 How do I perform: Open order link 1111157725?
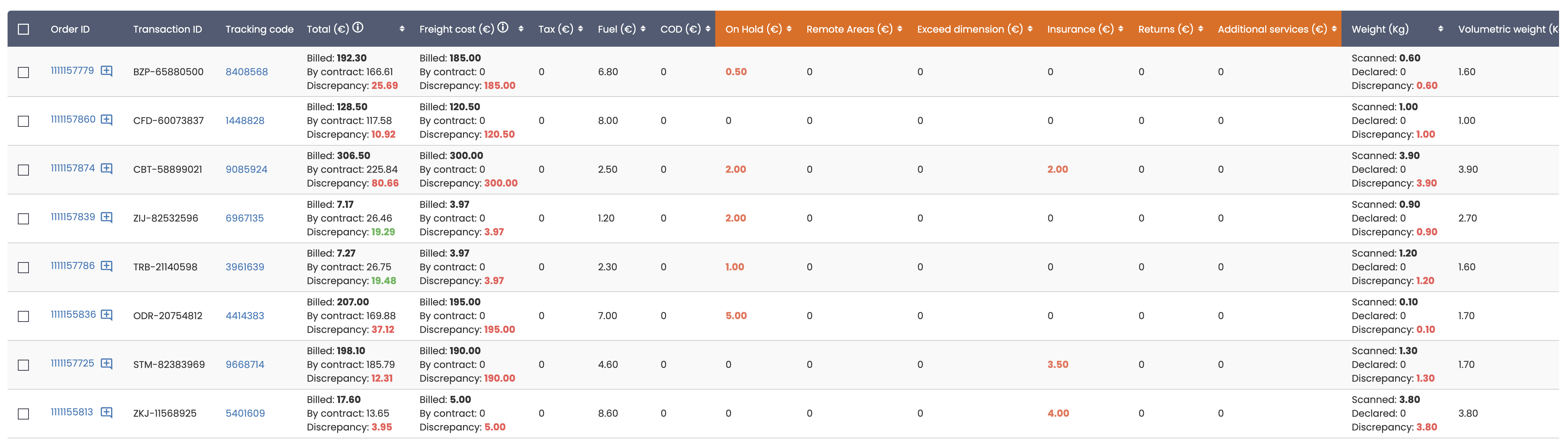coord(73,363)
